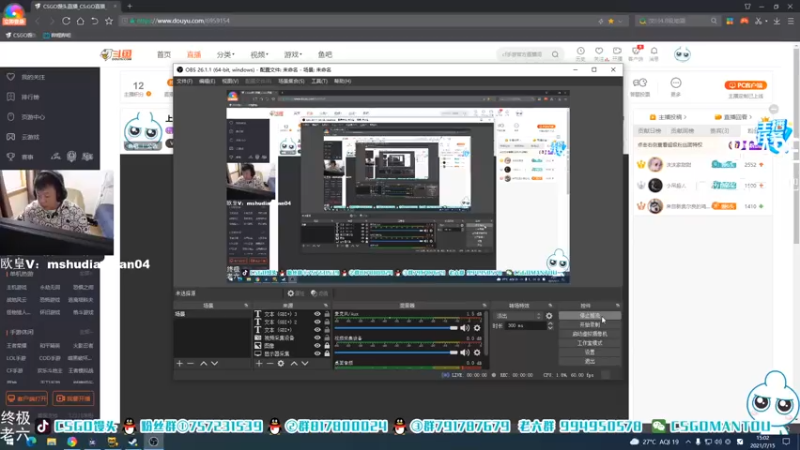The width and height of the screenshot is (800, 450).
Task: Toggle lock on 文本 (GDI+) 3 source
Action: (x=327, y=314)
